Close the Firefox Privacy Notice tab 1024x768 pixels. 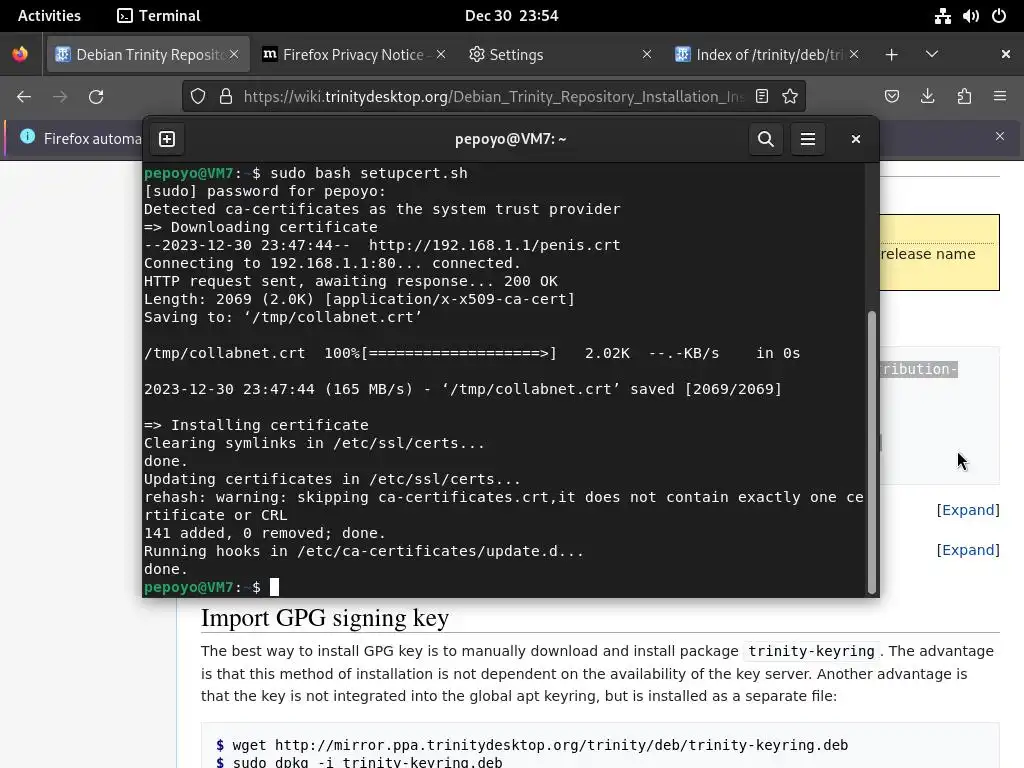[x=441, y=54]
